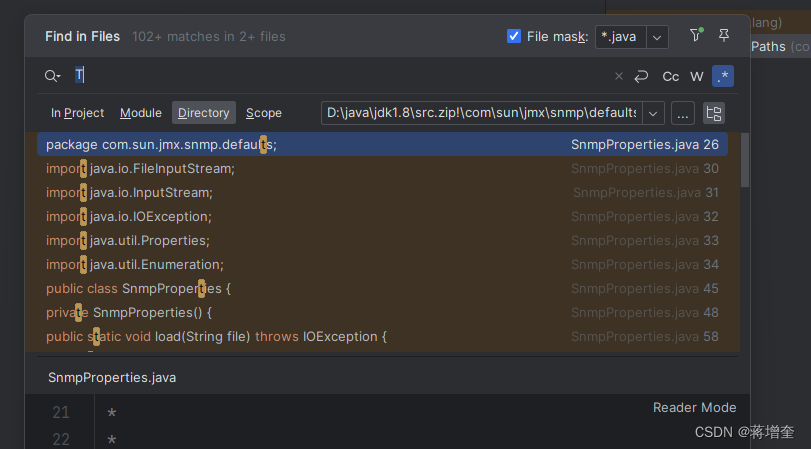Open the search filter funnel icon
The width and height of the screenshot is (811, 449).
(696, 35)
